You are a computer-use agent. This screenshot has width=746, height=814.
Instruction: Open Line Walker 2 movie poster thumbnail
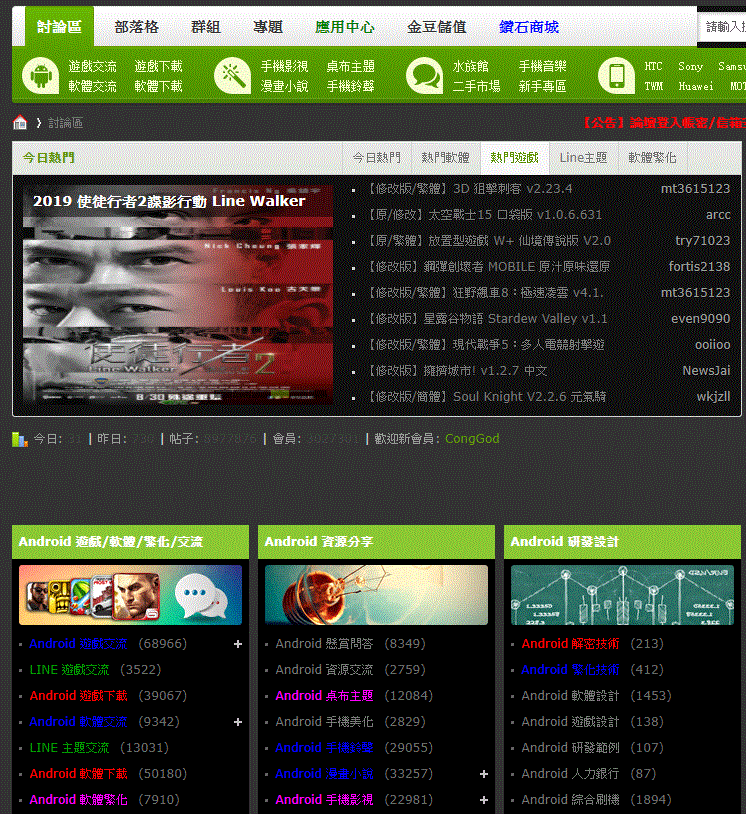[x=178, y=294]
